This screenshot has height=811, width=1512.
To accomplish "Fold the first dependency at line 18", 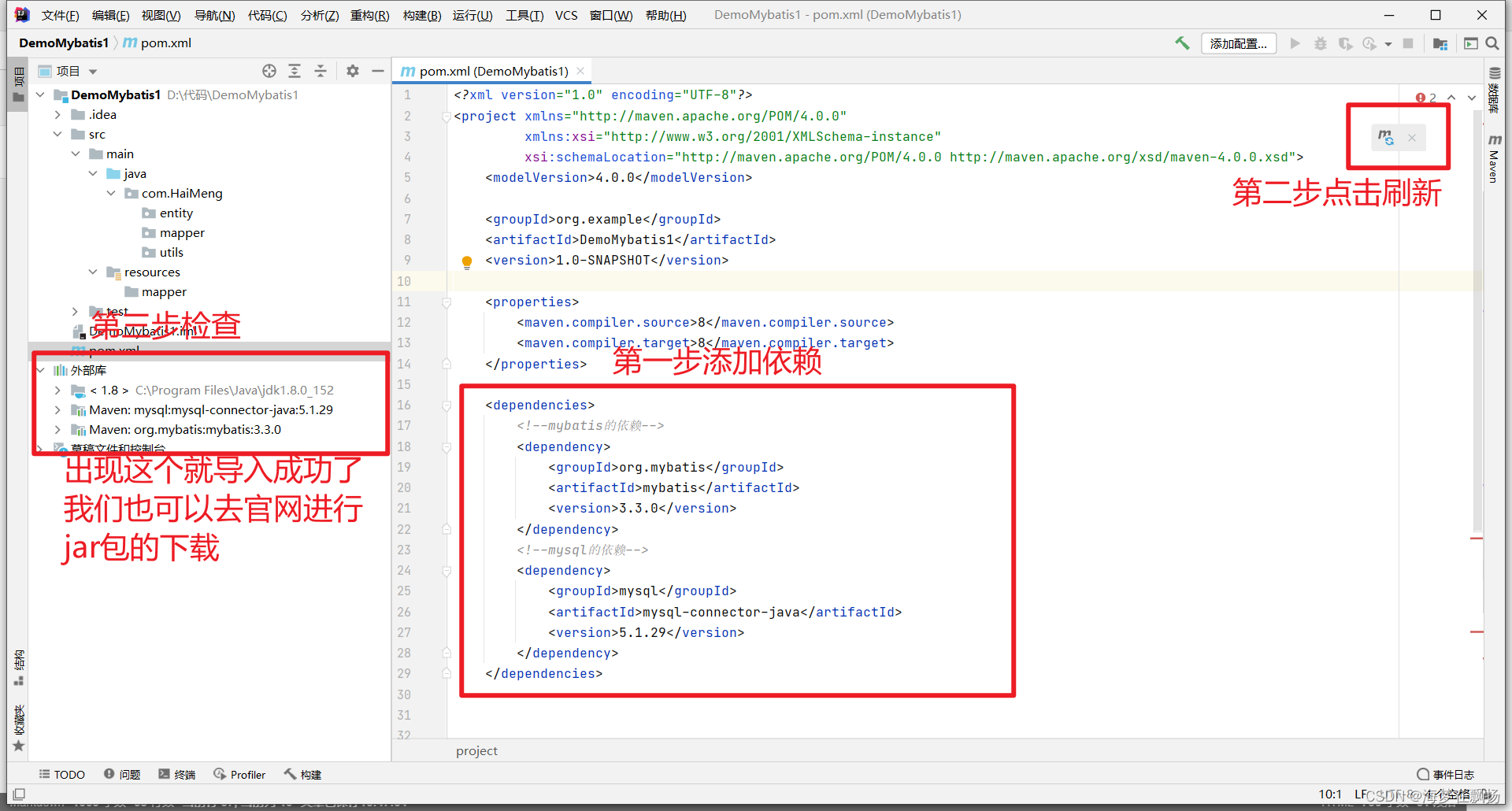I will pyautogui.click(x=447, y=447).
